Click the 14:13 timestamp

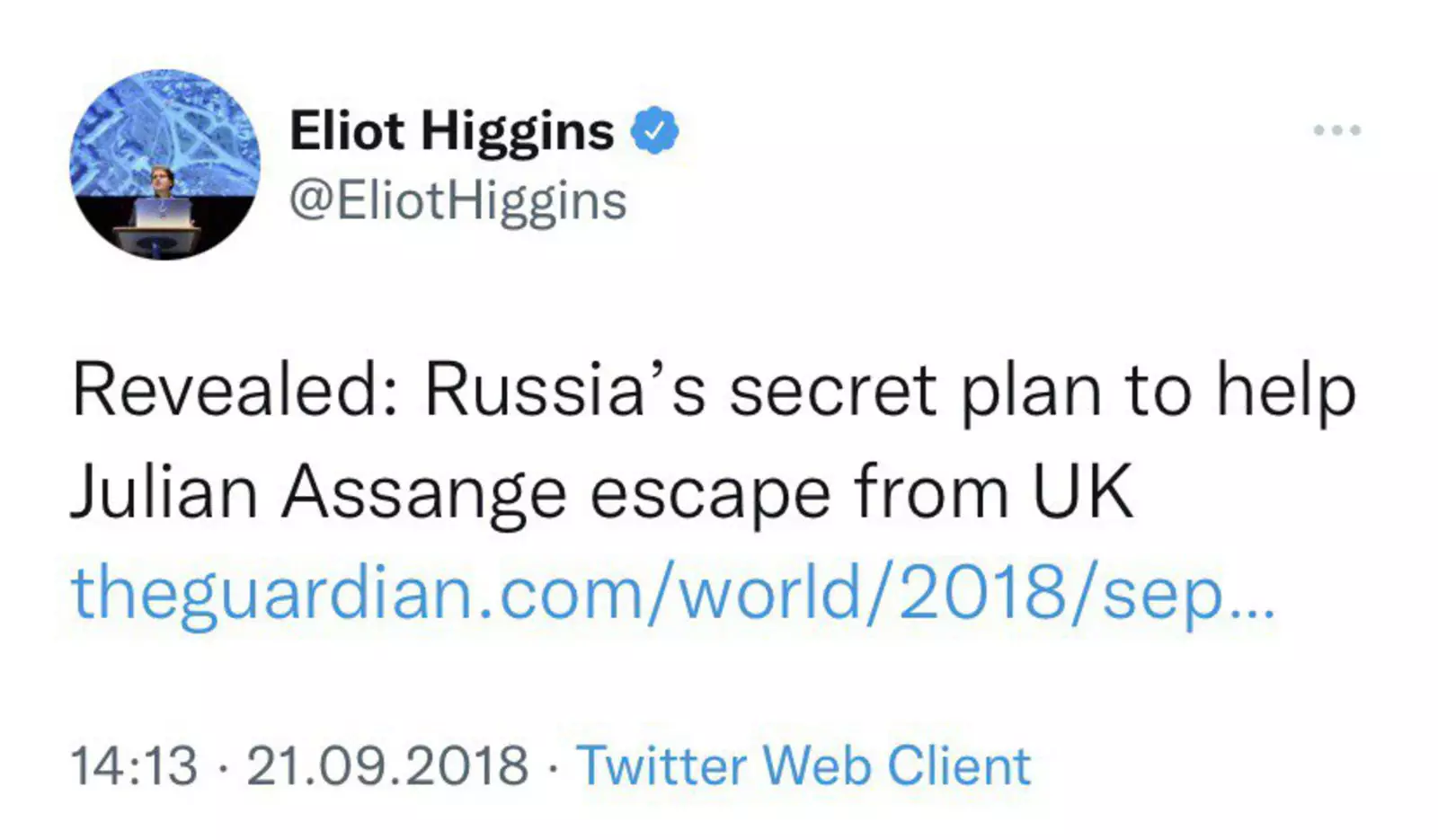134,766
